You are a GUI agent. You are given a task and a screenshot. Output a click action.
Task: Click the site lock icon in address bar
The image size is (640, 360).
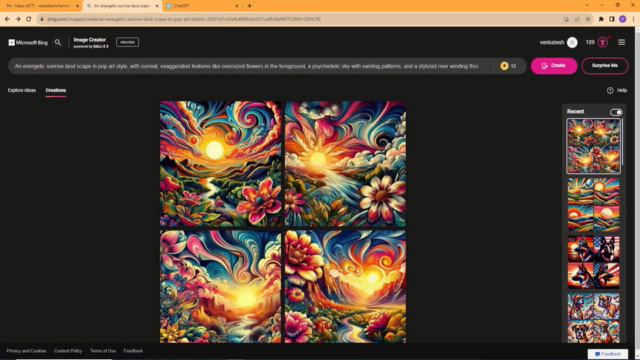pos(42,19)
